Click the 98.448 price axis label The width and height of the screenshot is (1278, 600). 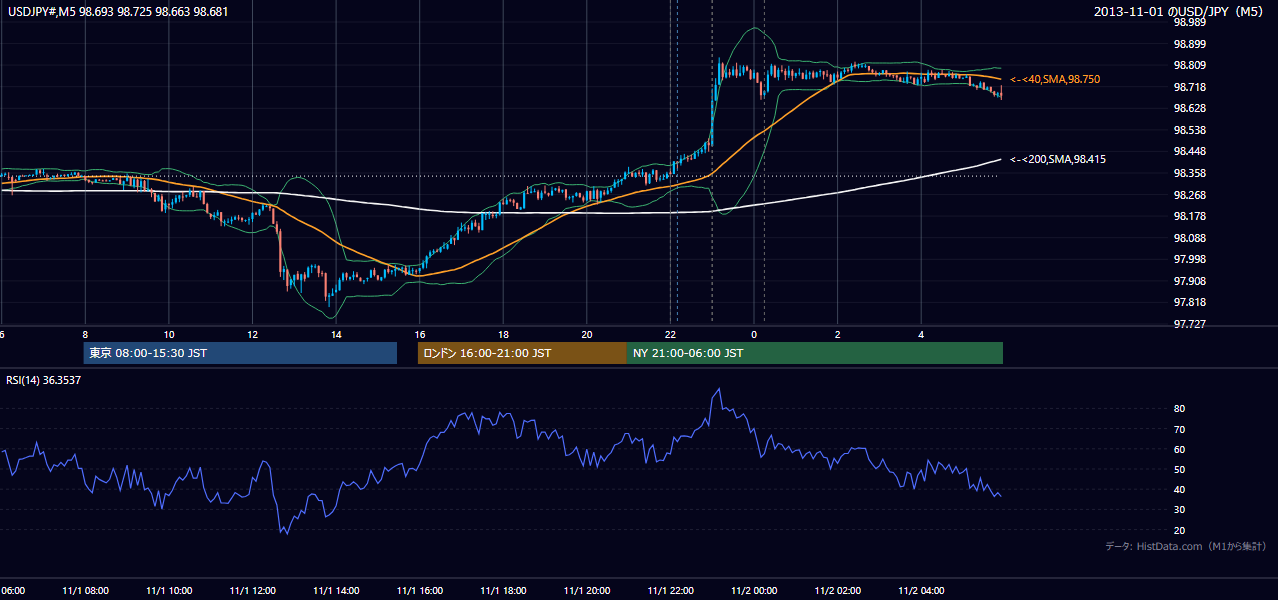point(1188,151)
